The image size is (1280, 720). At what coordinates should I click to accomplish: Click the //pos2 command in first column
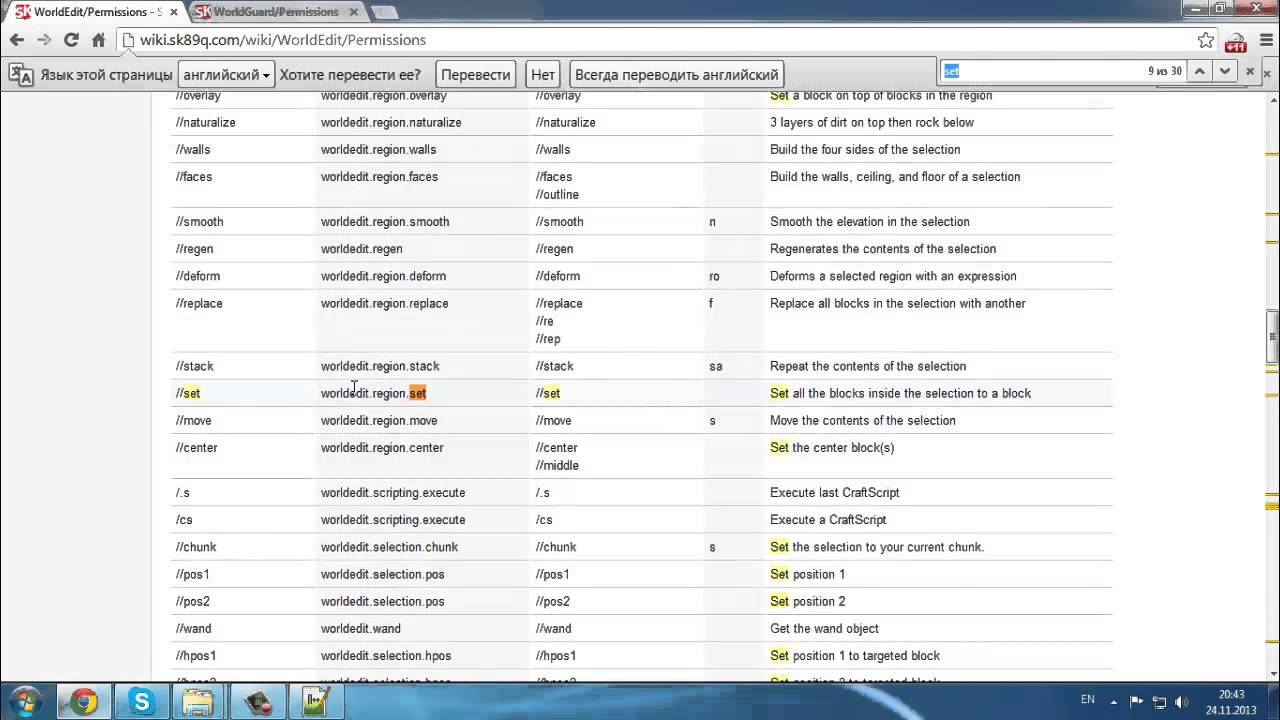[x=193, y=602]
